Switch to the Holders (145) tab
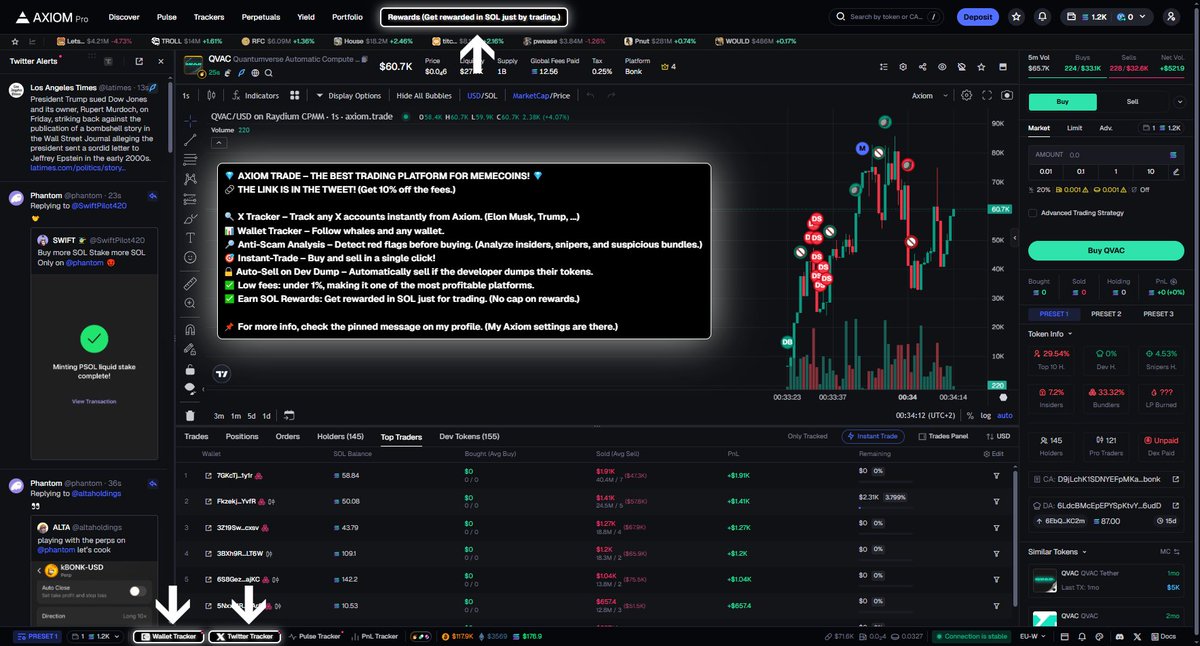The width and height of the screenshot is (1200, 646). click(340, 437)
